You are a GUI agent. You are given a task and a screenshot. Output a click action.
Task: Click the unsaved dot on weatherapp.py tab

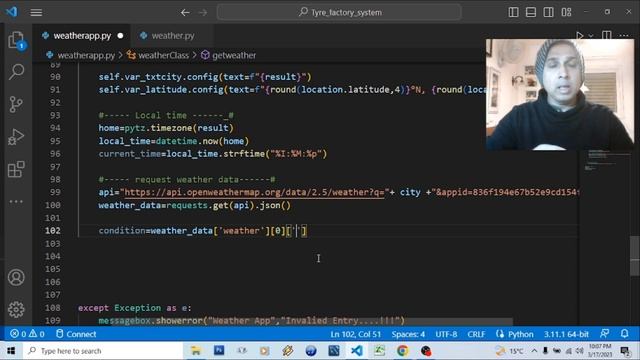pyautogui.click(x=120, y=36)
